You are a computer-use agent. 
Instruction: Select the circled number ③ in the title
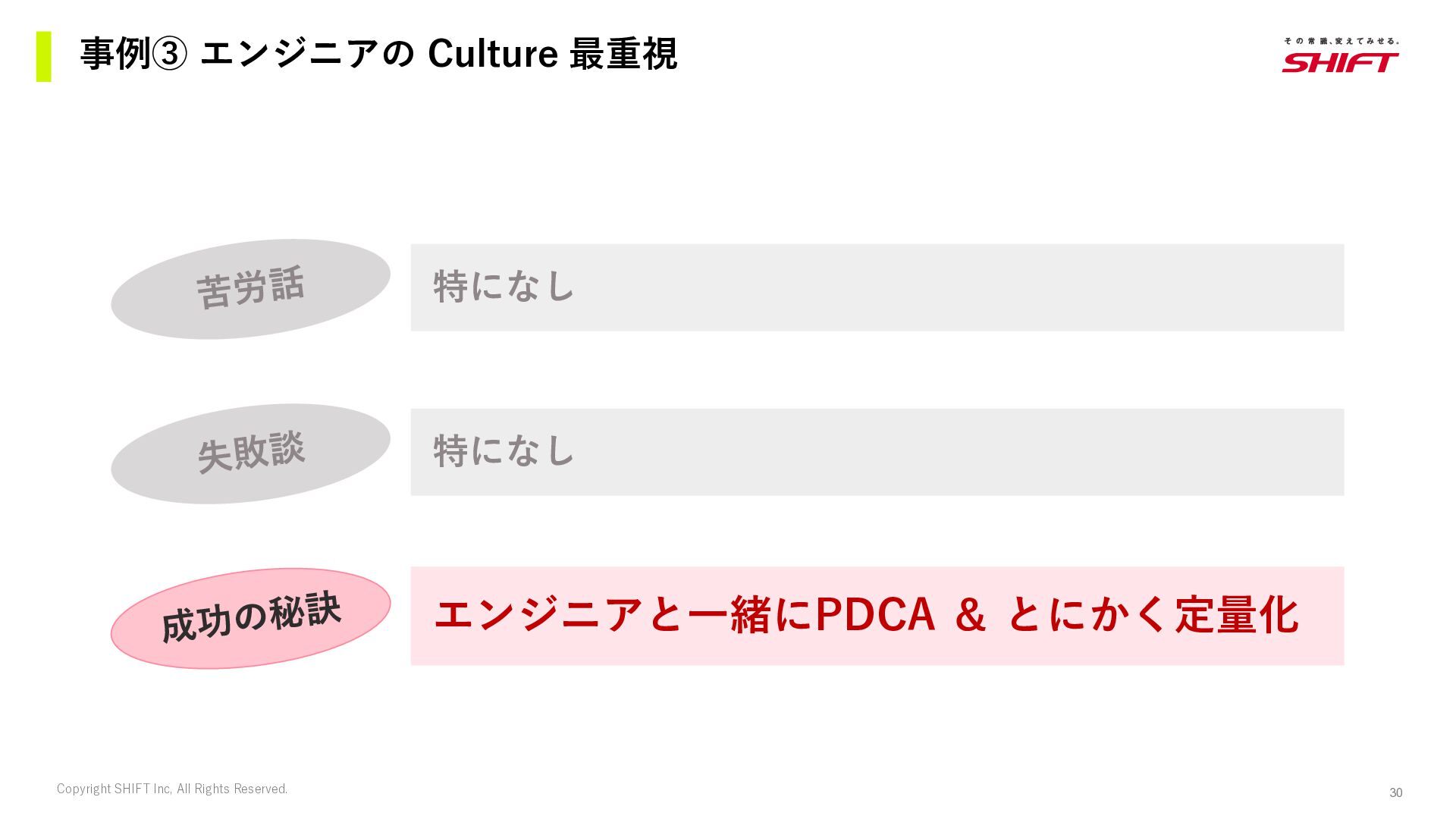click(168, 55)
